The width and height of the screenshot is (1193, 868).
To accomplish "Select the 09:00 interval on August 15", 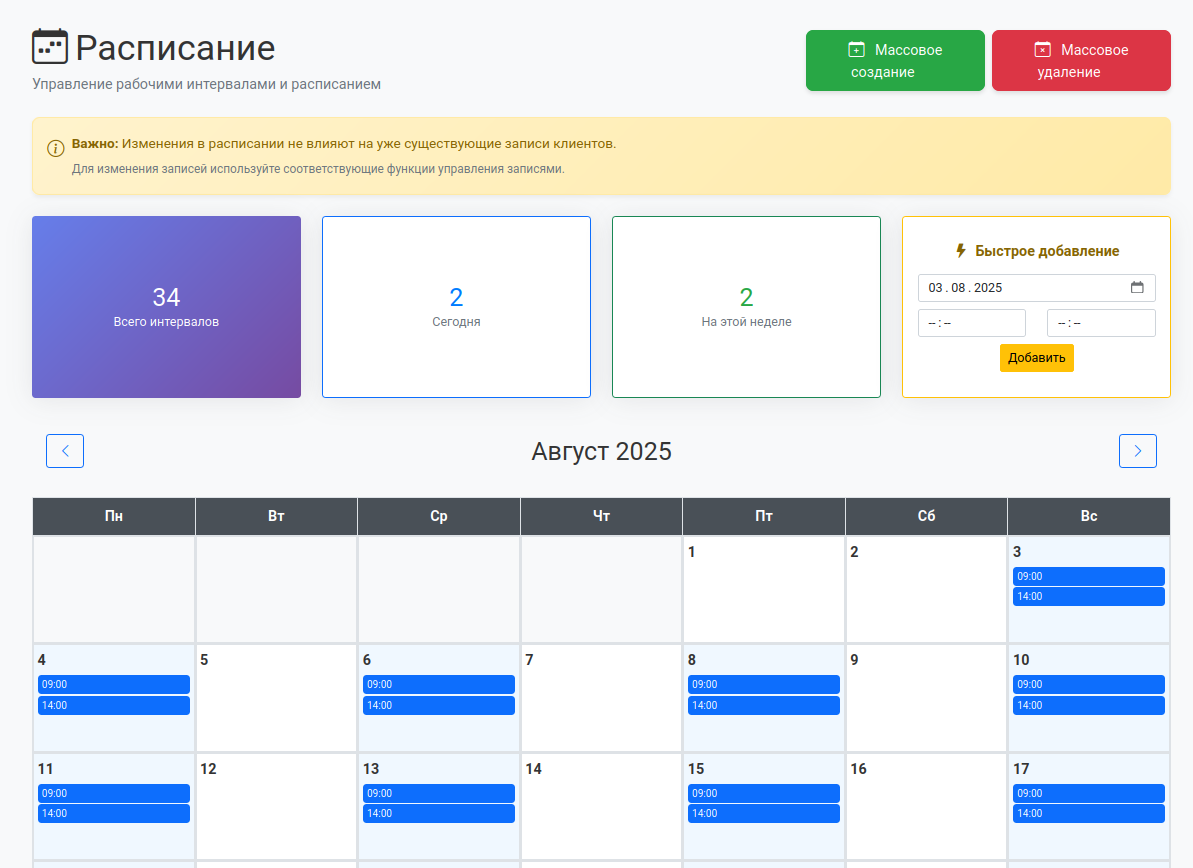I will point(763,793).
